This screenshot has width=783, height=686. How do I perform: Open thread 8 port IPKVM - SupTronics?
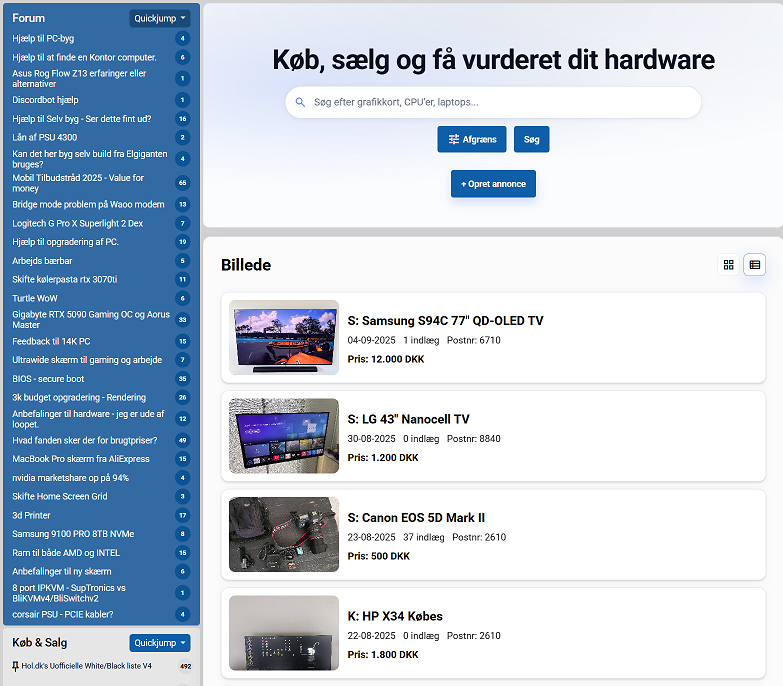point(69,593)
